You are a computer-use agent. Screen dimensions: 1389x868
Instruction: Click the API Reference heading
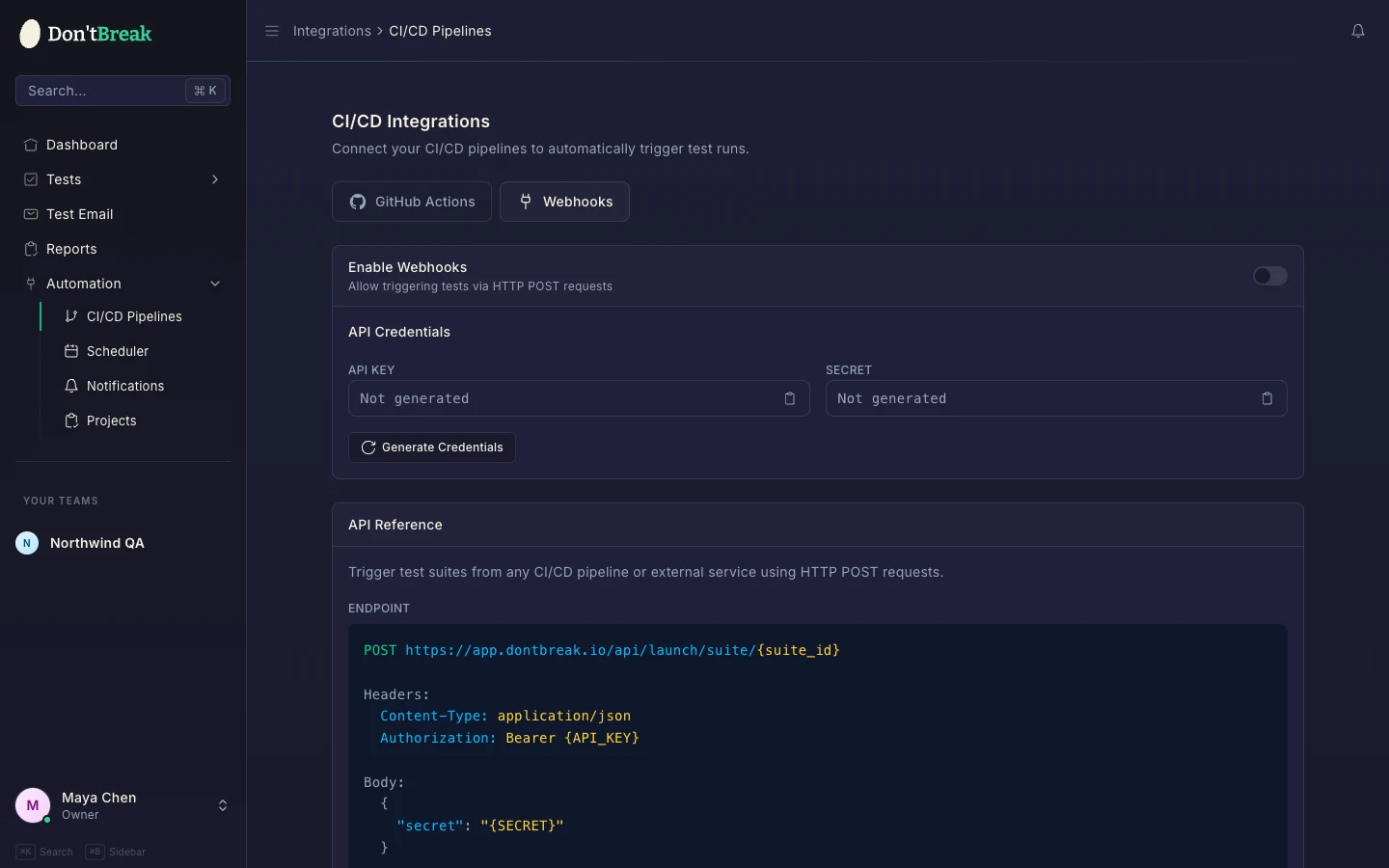coord(395,525)
